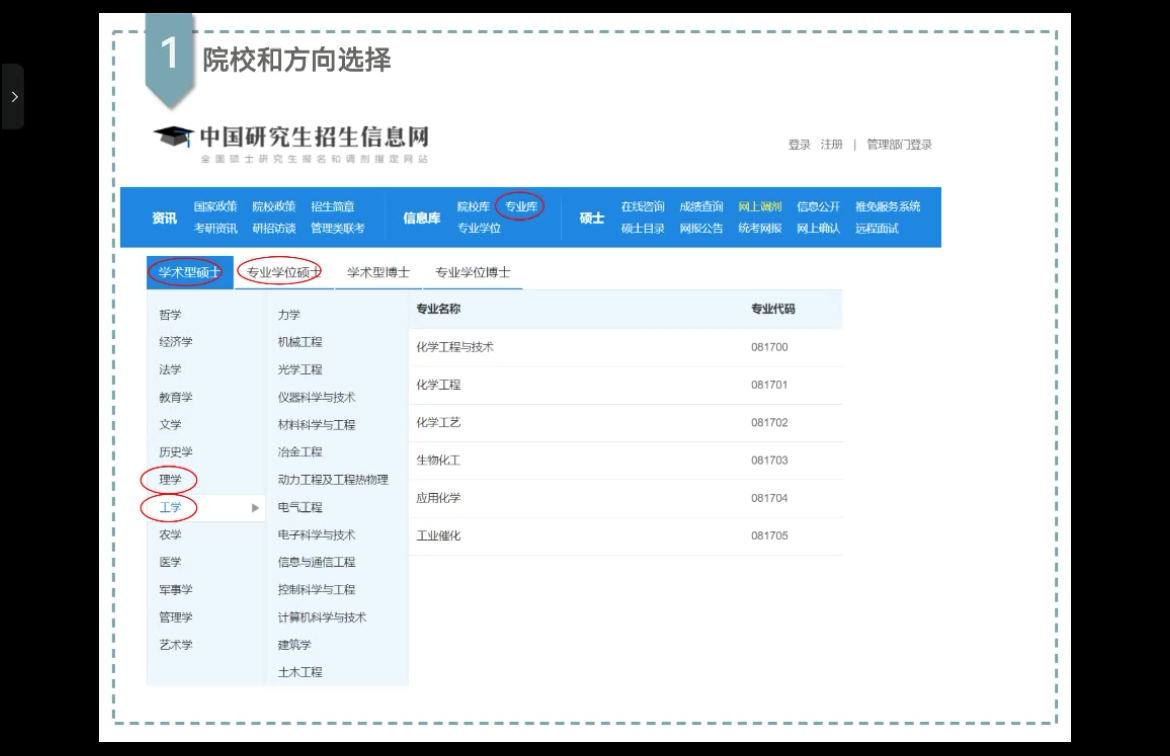This screenshot has width=1170, height=756.
Task: Click the arrow beside 工学 category
Action: 255,508
